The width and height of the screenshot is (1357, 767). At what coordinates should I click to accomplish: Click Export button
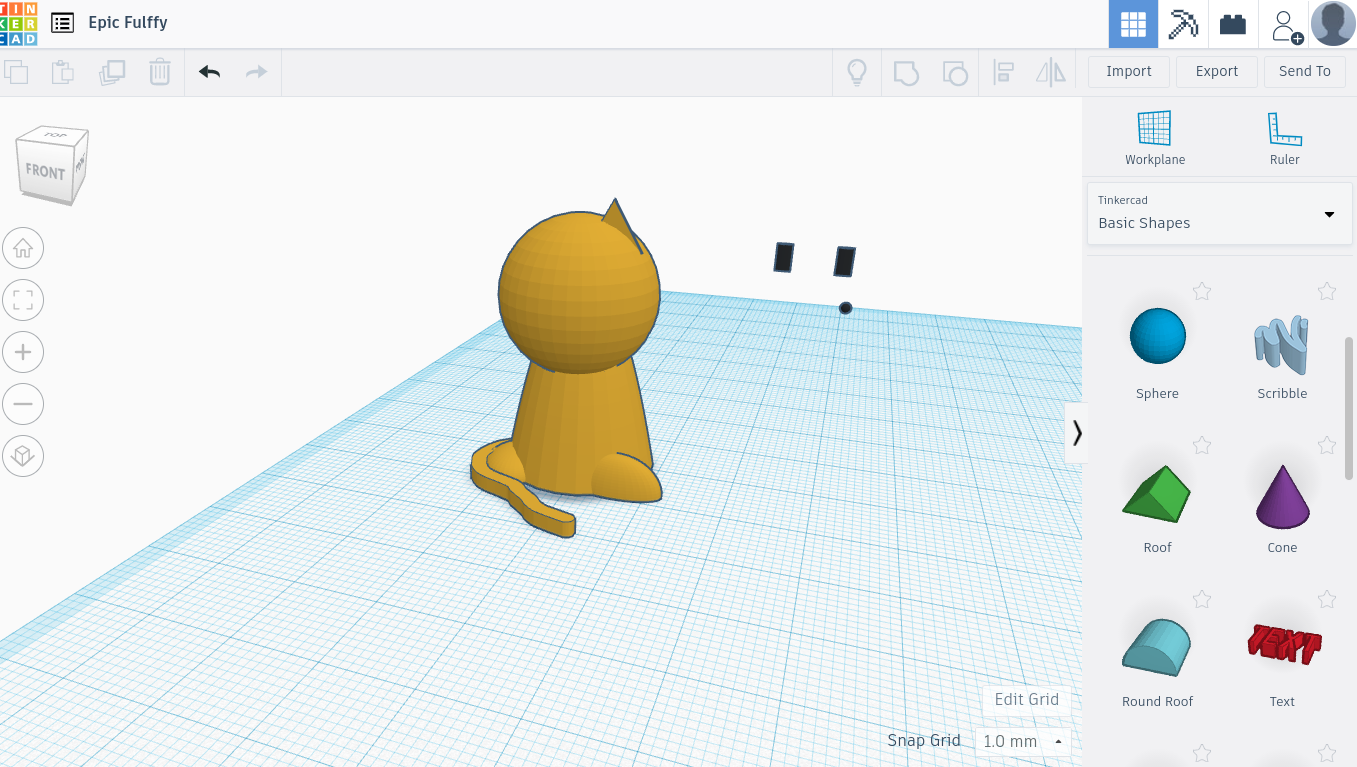click(x=1217, y=71)
